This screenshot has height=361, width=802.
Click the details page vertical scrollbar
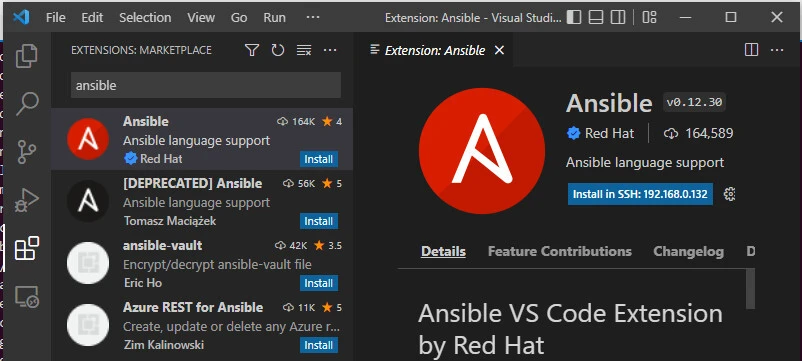point(750,289)
